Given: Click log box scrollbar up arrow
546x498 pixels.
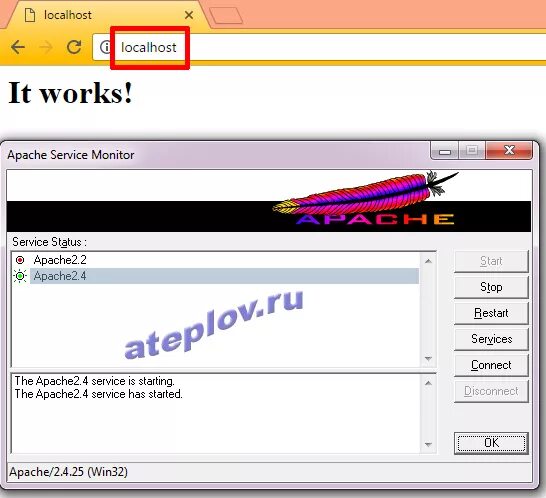Looking at the screenshot, I should point(428,383).
